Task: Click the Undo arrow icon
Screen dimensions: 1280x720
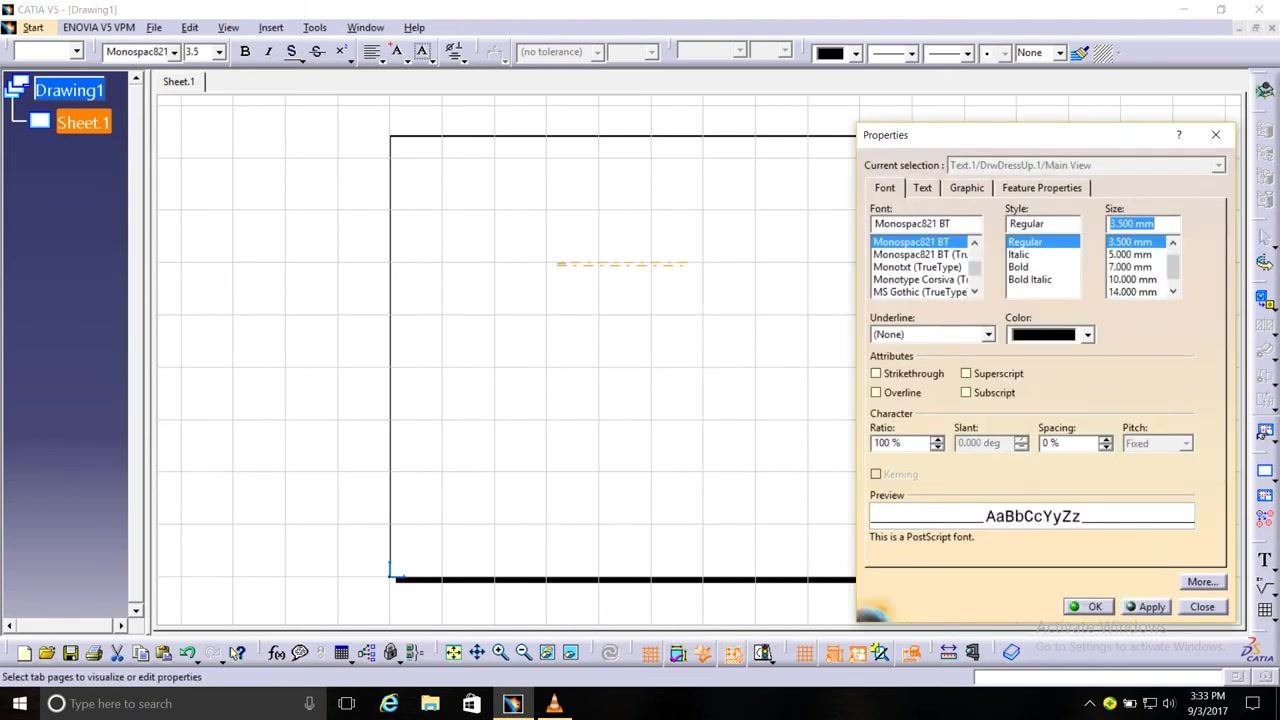Action: [187, 653]
